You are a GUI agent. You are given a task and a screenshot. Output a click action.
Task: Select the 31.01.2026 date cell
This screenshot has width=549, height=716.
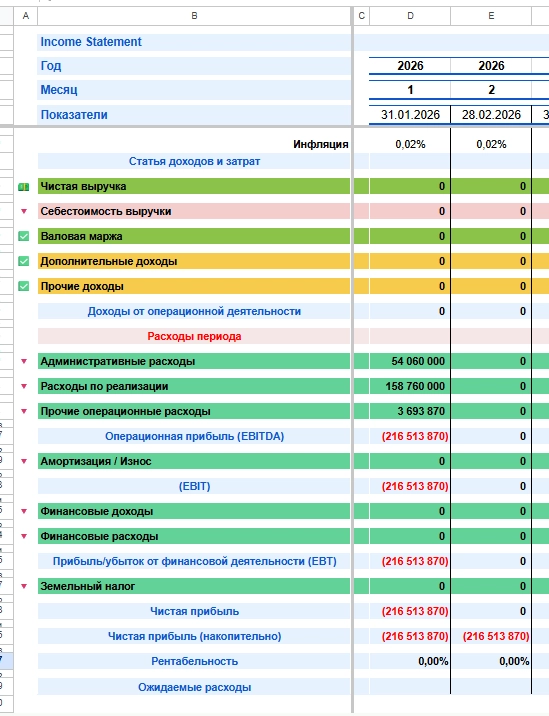coord(410,115)
